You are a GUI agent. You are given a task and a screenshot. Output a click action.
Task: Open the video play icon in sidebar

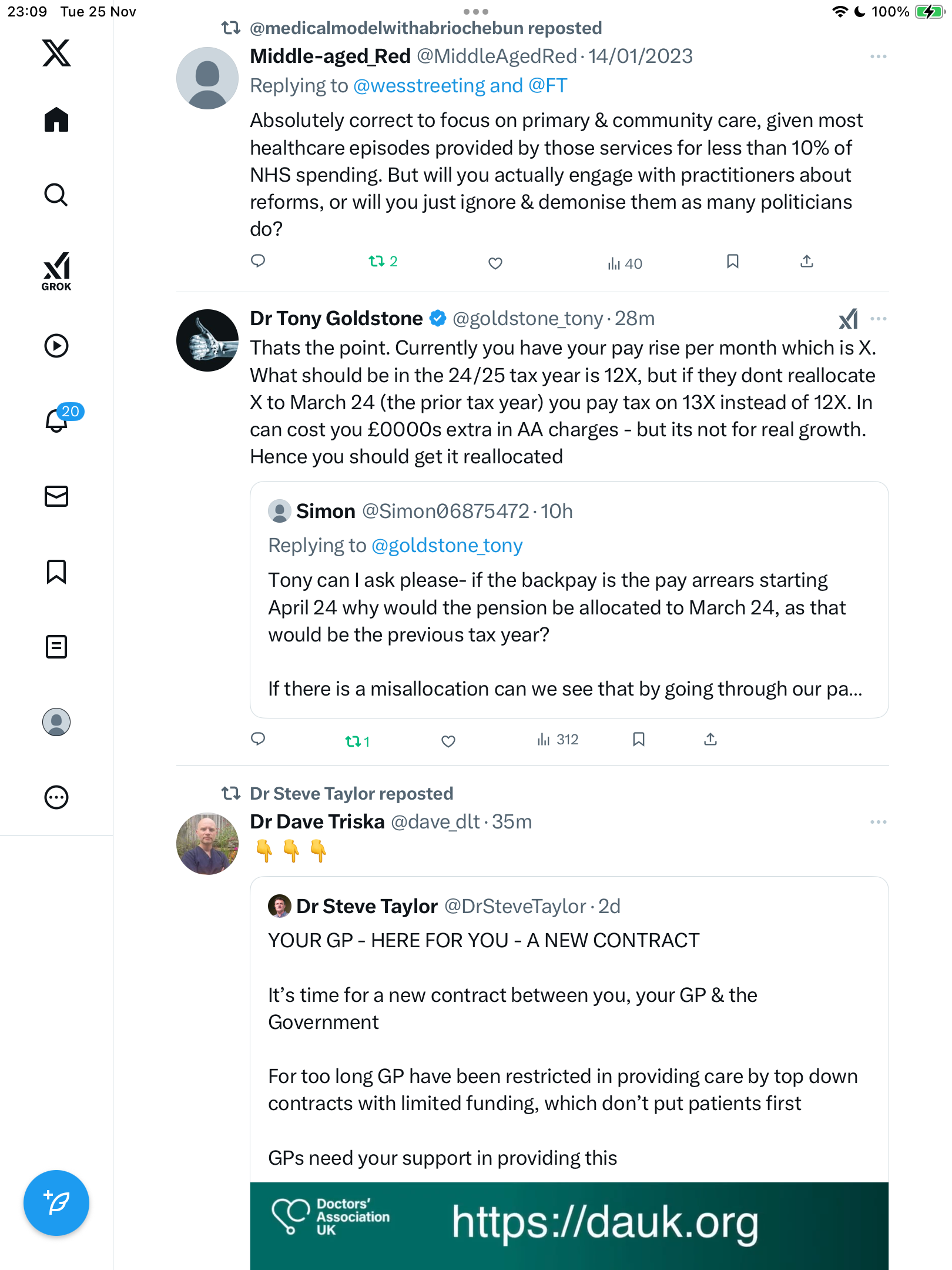click(x=56, y=346)
